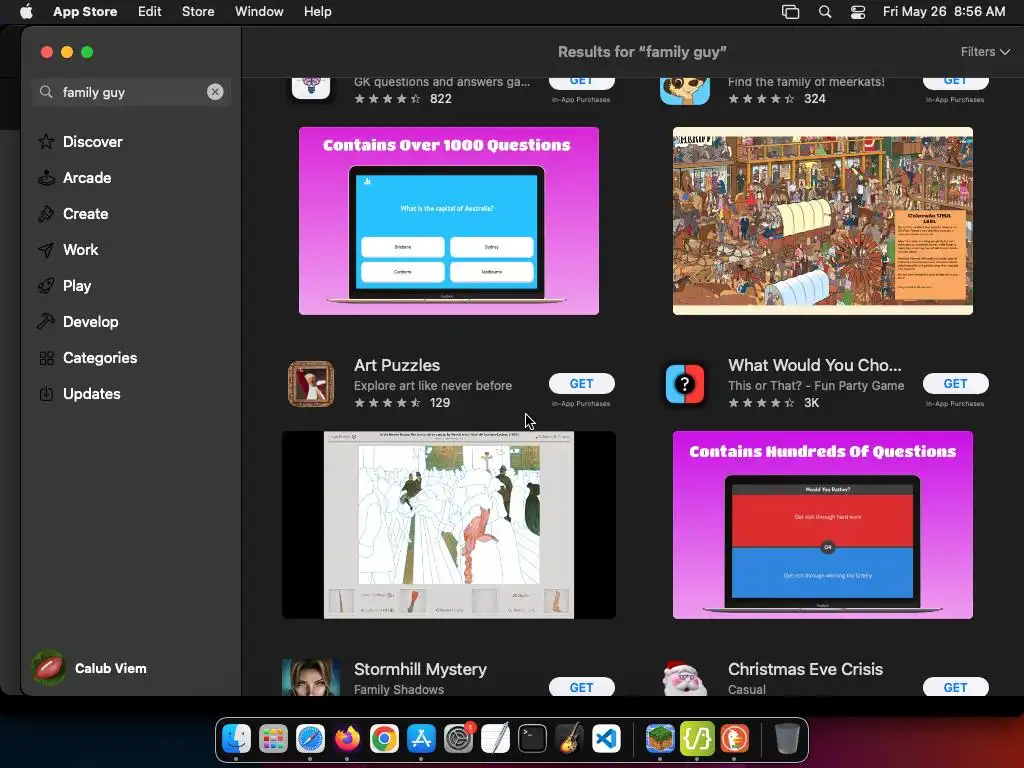This screenshot has height=768, width=1024.
Task: Open TextEdit from the Dock
Action: (495, 739)
